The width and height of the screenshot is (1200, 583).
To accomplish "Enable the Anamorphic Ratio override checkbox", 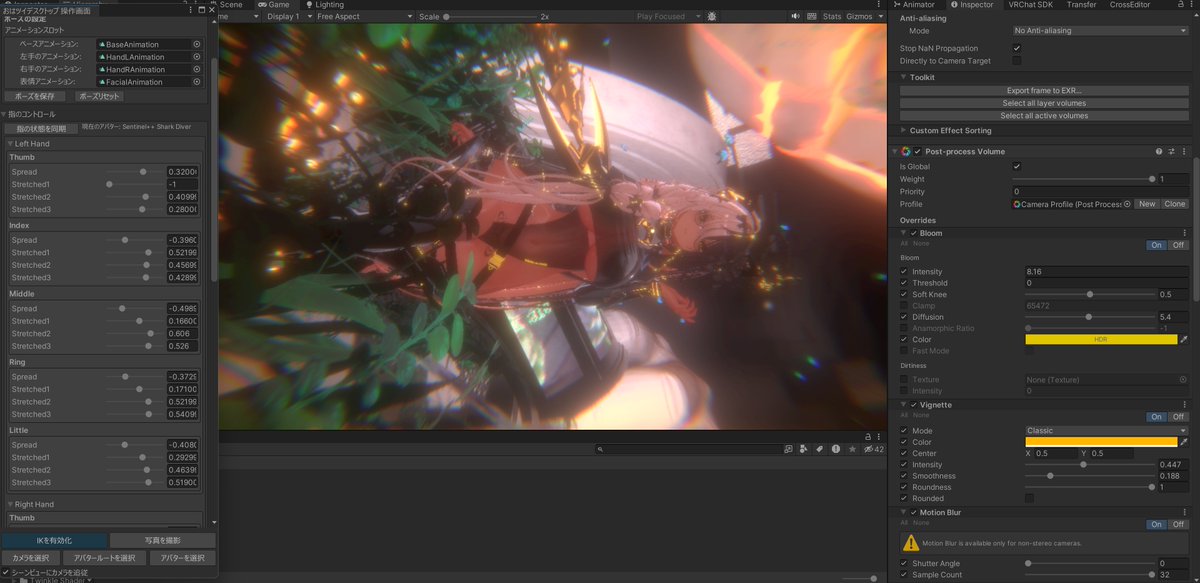I will [905, 328].
